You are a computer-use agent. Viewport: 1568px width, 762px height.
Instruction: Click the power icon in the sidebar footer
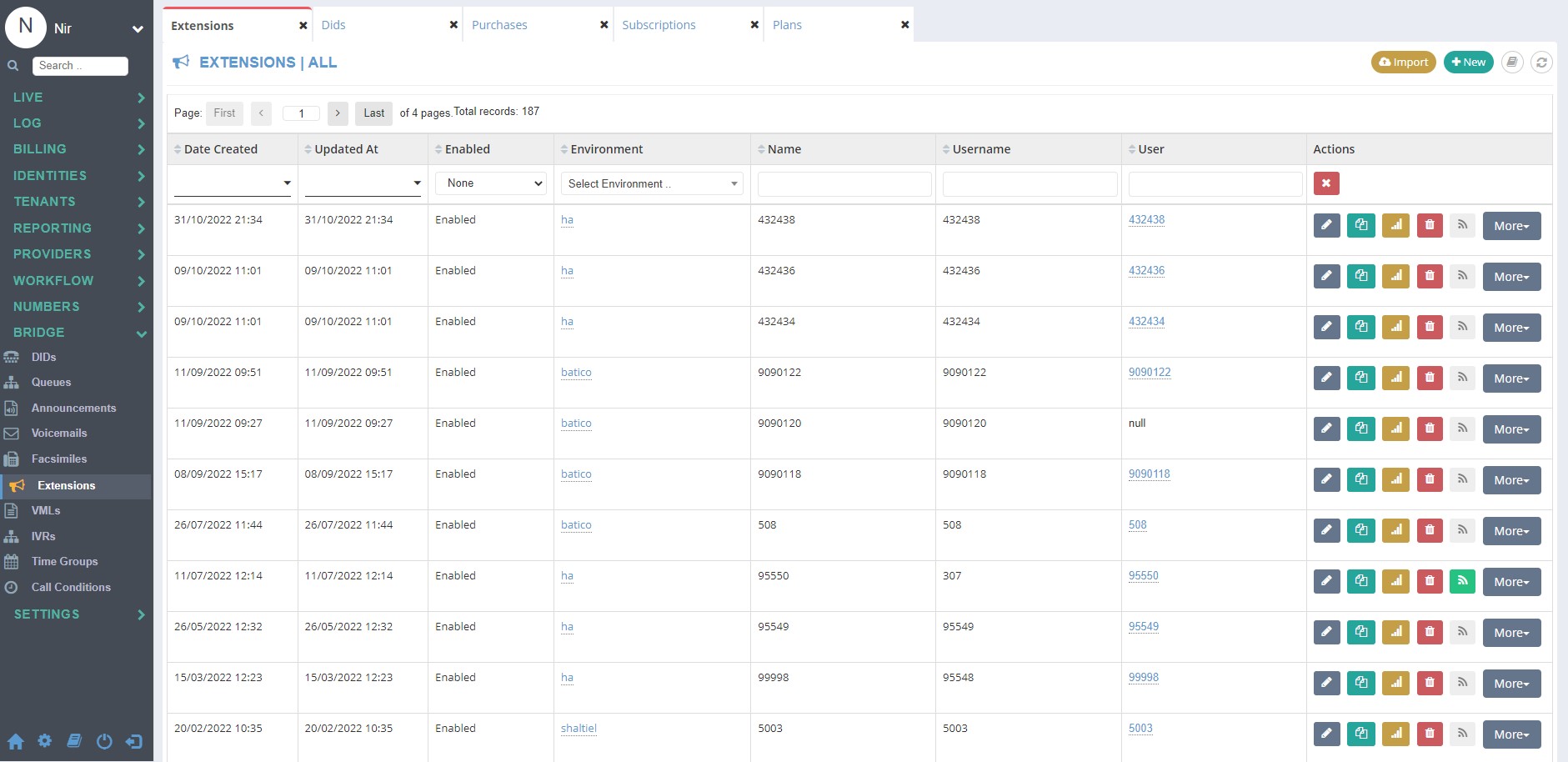[104, 741]
